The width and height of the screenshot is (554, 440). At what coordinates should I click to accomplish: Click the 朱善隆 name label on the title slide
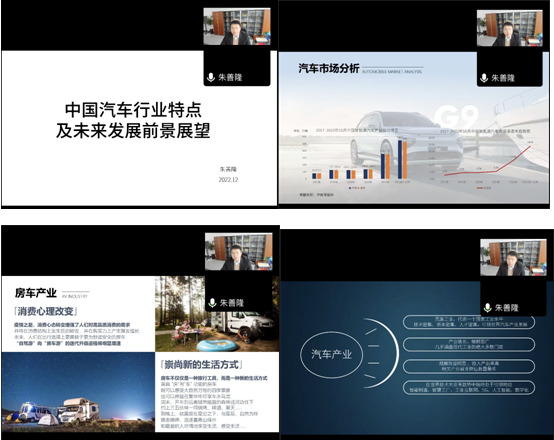[230, 77]
